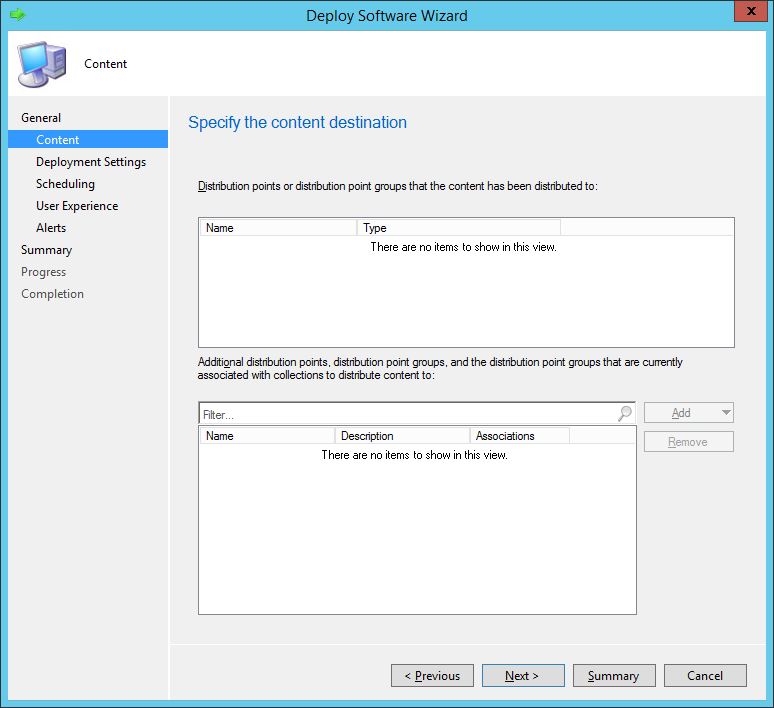Select Summary in the sidebar
This screenshot has width=774, height=708.
(x=46, y=250)
